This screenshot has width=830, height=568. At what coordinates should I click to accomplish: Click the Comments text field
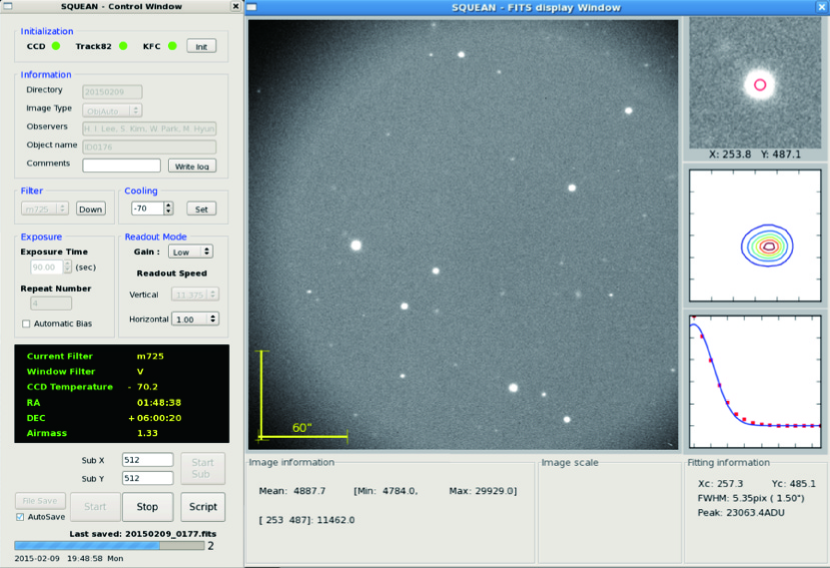point(120,165)
